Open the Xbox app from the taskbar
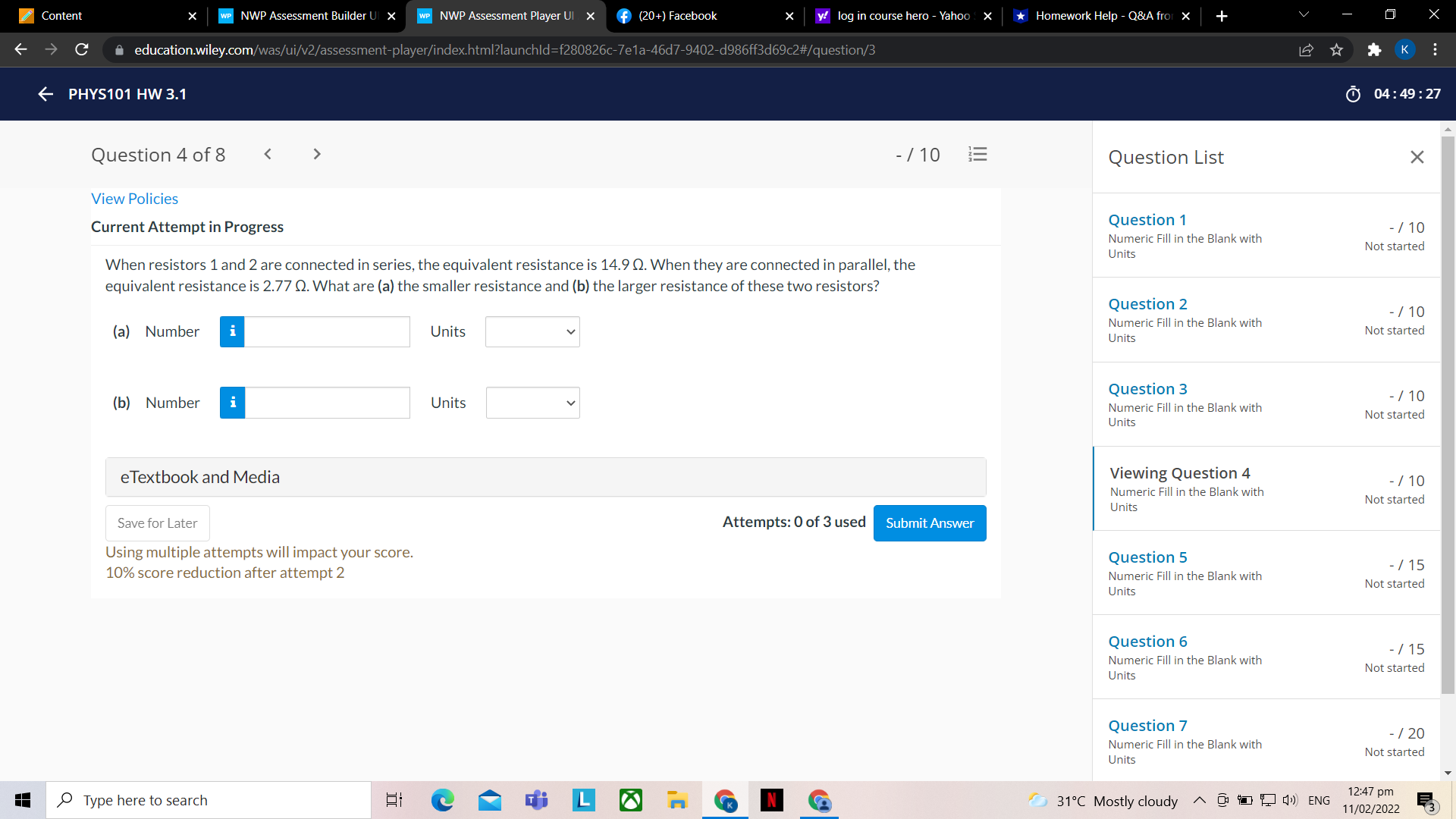 point(630,800)
